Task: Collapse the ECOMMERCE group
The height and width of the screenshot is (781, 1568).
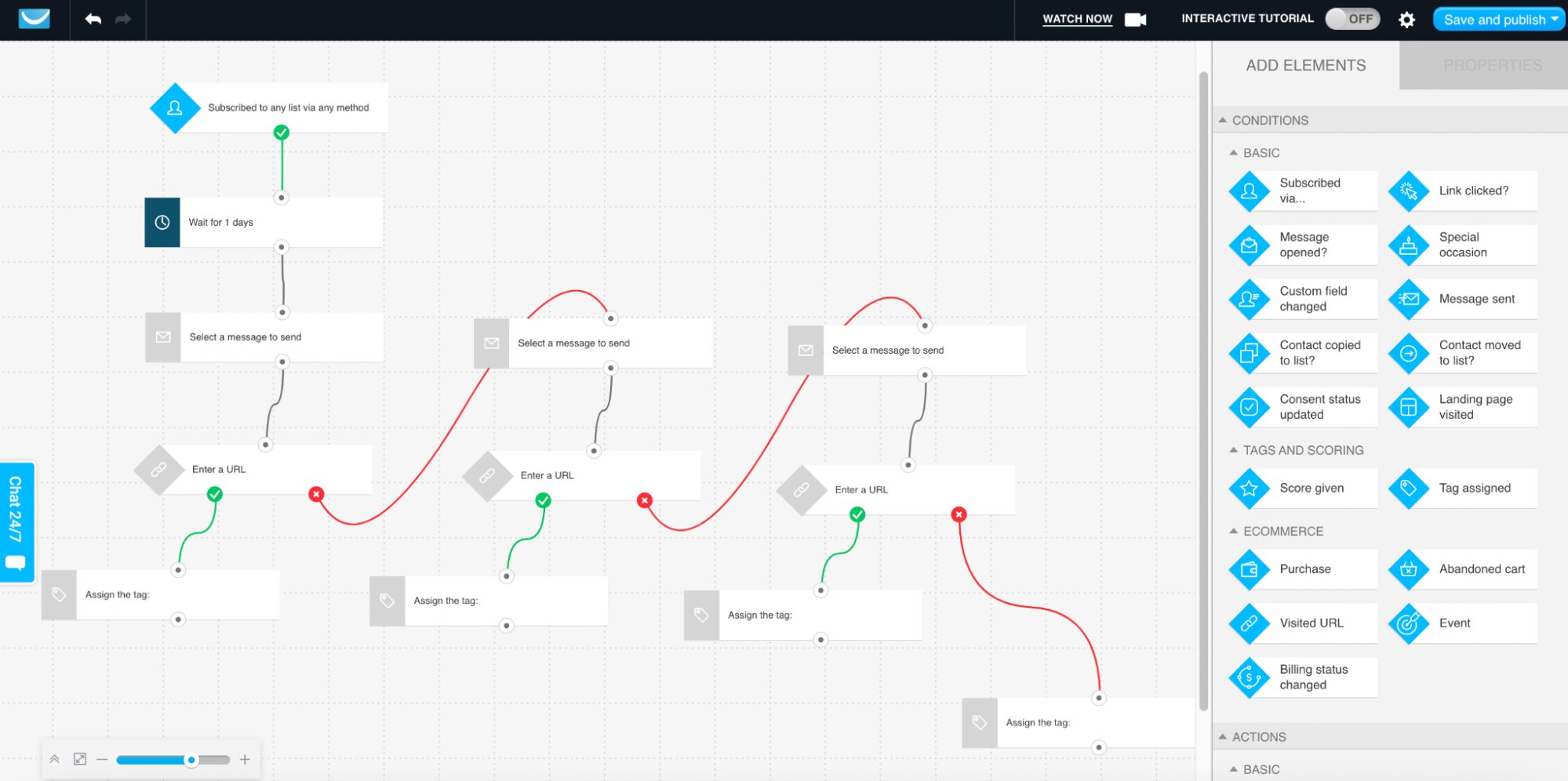Action: point(1234,531)
